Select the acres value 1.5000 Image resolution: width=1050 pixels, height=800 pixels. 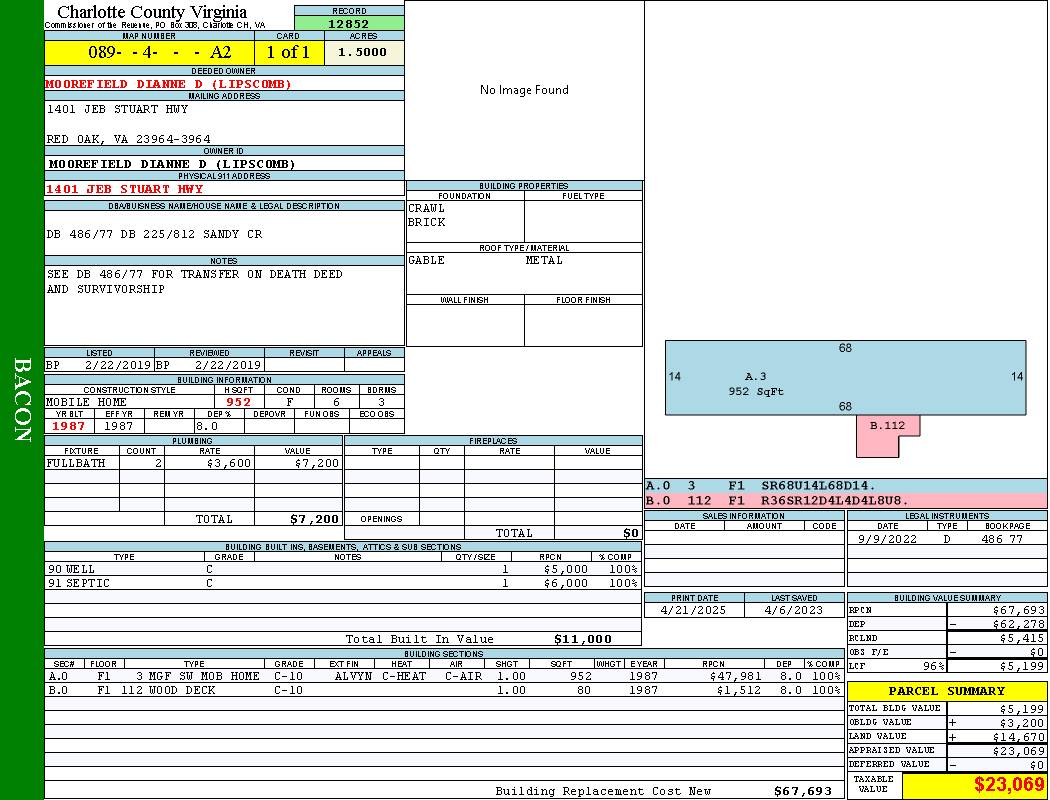point(363,52)
